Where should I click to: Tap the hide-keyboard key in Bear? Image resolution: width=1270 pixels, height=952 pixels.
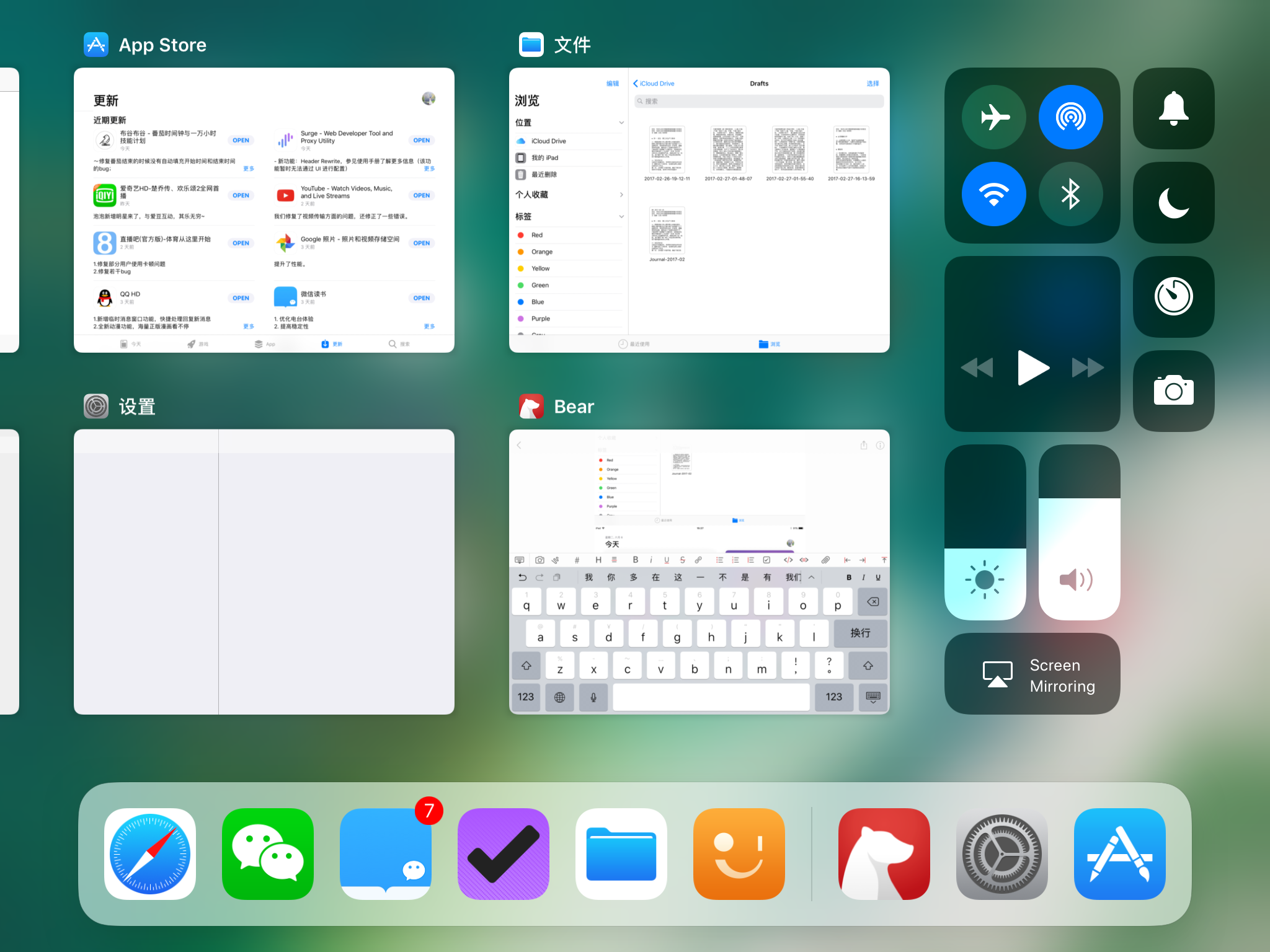coord(873,697)
